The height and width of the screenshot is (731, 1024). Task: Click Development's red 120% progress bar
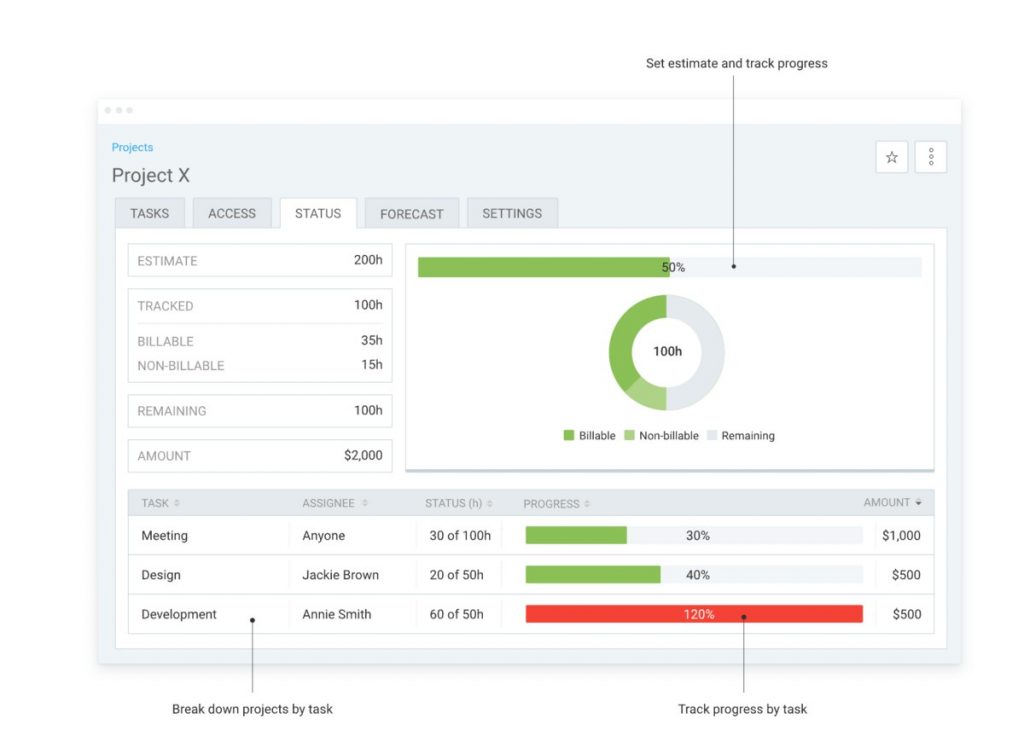694,614
